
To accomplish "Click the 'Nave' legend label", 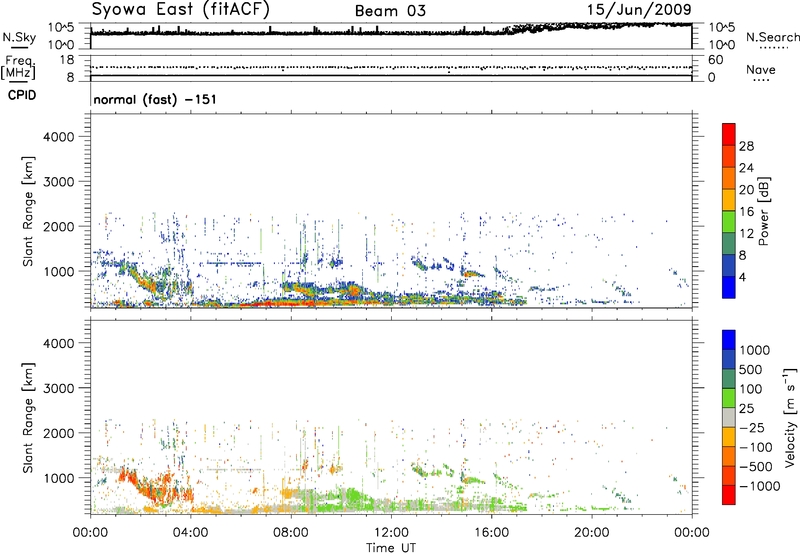I will click(x=760, y=69).
